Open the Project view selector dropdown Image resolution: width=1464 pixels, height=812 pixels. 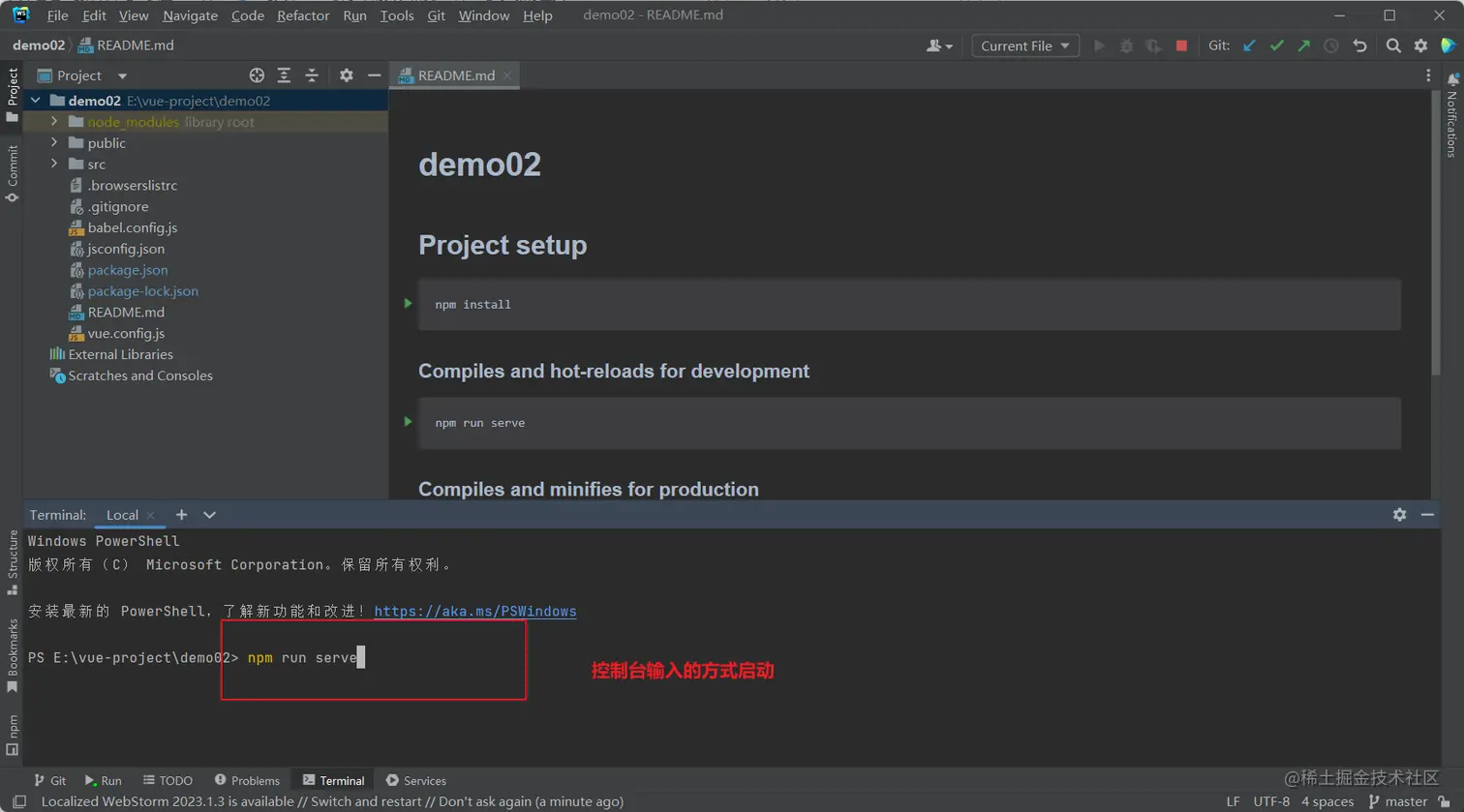pos(81,75)
